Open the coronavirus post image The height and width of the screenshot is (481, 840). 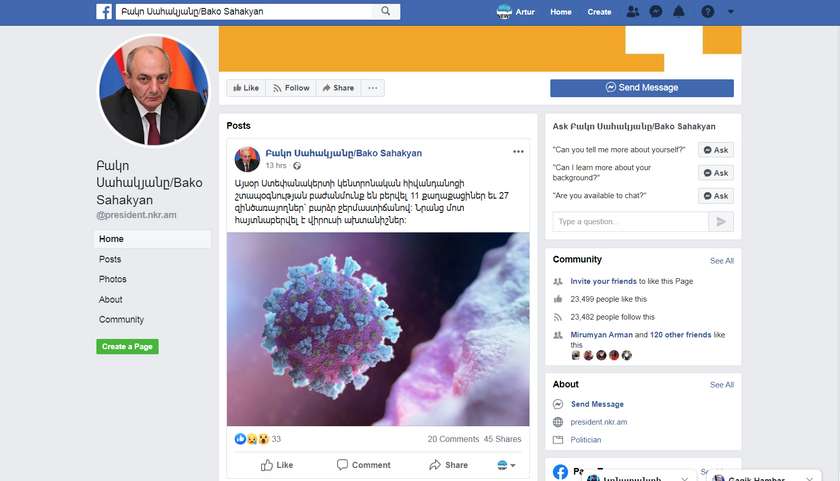point(378,329)
